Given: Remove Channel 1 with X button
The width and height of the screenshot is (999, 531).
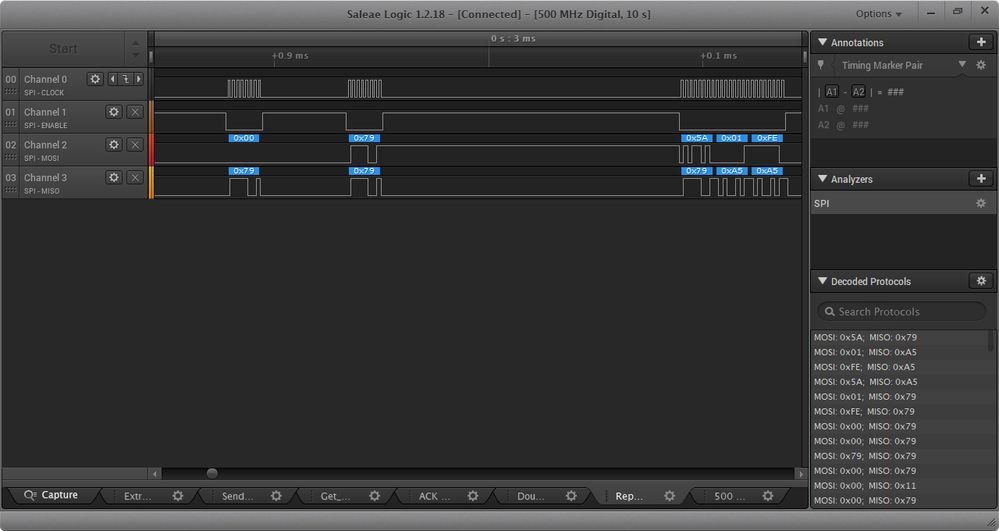Looking at the screenshot, I should click(134, 112).
